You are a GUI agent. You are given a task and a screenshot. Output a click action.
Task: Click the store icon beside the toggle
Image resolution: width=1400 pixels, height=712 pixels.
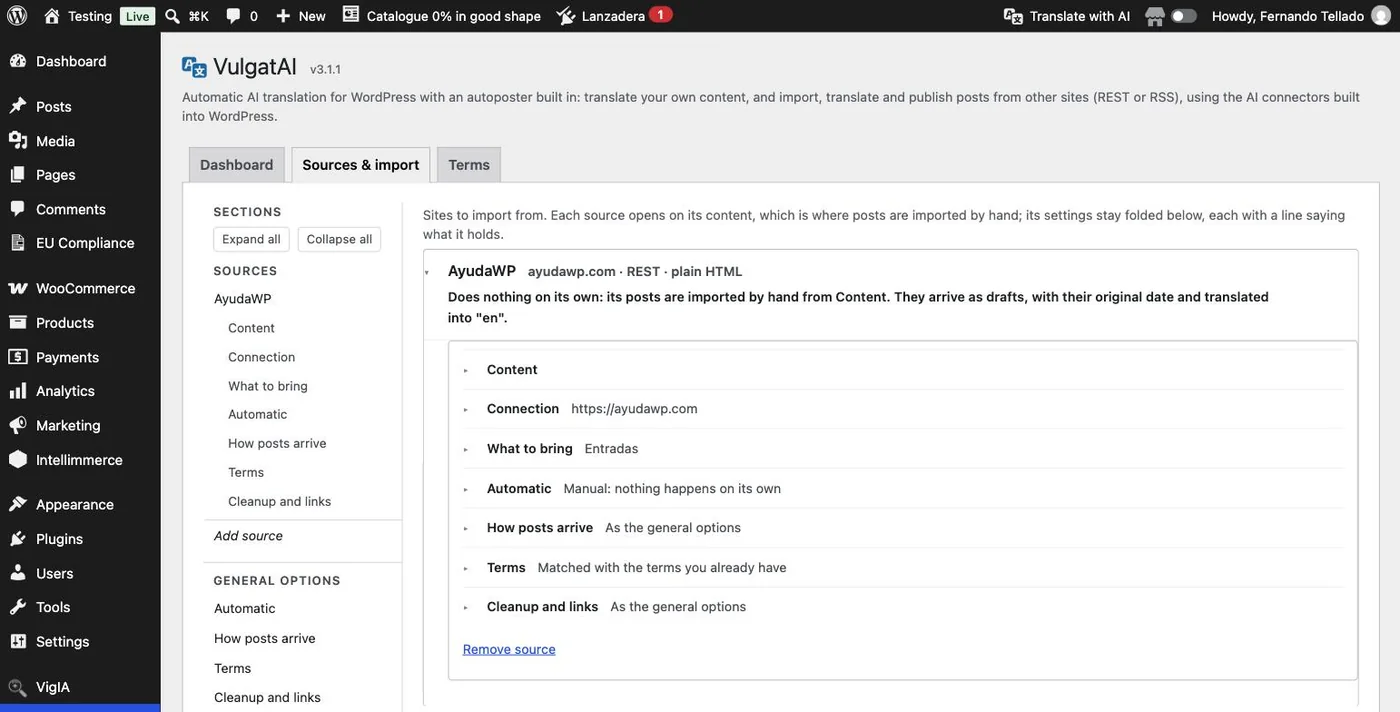pos(1155,16)
